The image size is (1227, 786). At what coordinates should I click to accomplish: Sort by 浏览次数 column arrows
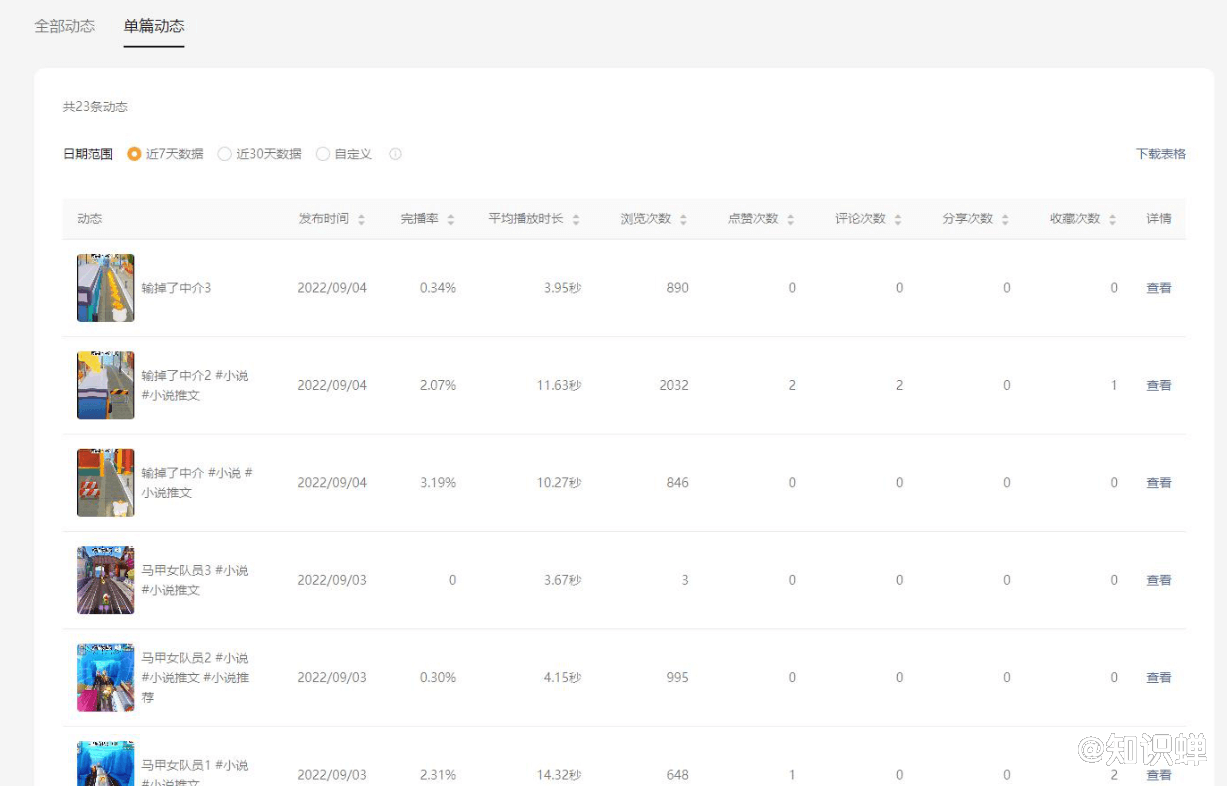(683, 219)
